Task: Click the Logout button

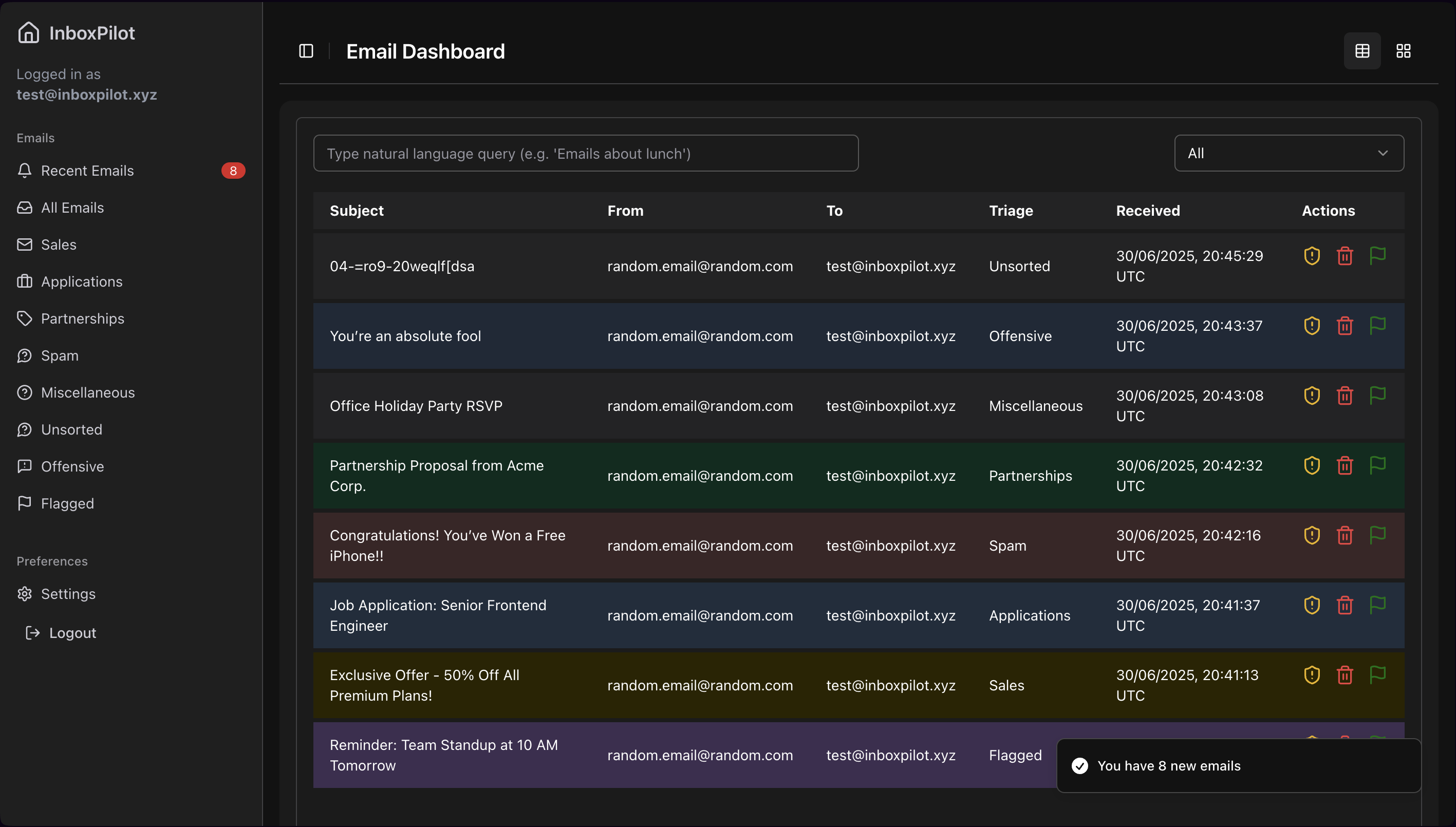Action: 72,633
